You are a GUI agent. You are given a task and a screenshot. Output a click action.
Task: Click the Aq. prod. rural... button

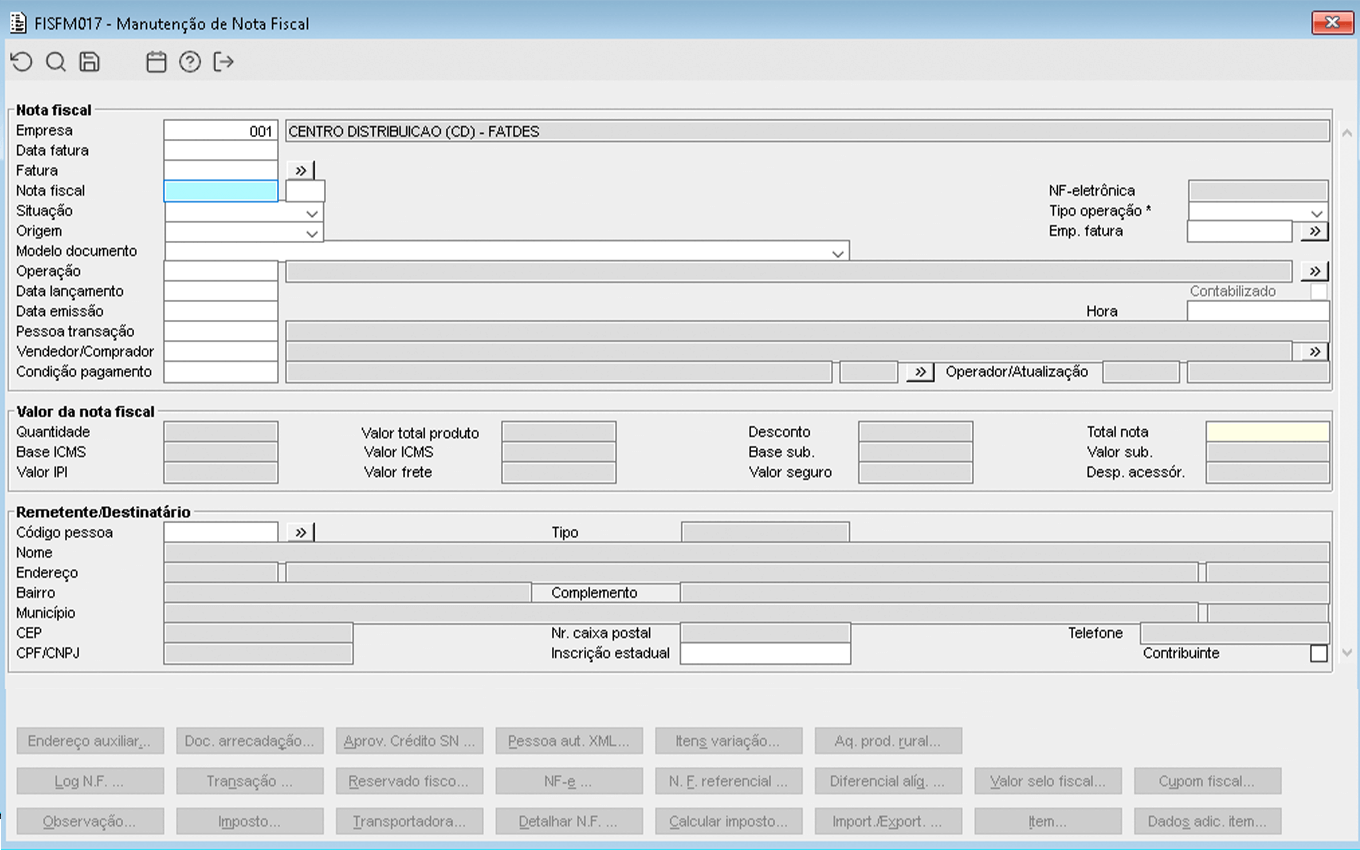(x=888, y=741)
